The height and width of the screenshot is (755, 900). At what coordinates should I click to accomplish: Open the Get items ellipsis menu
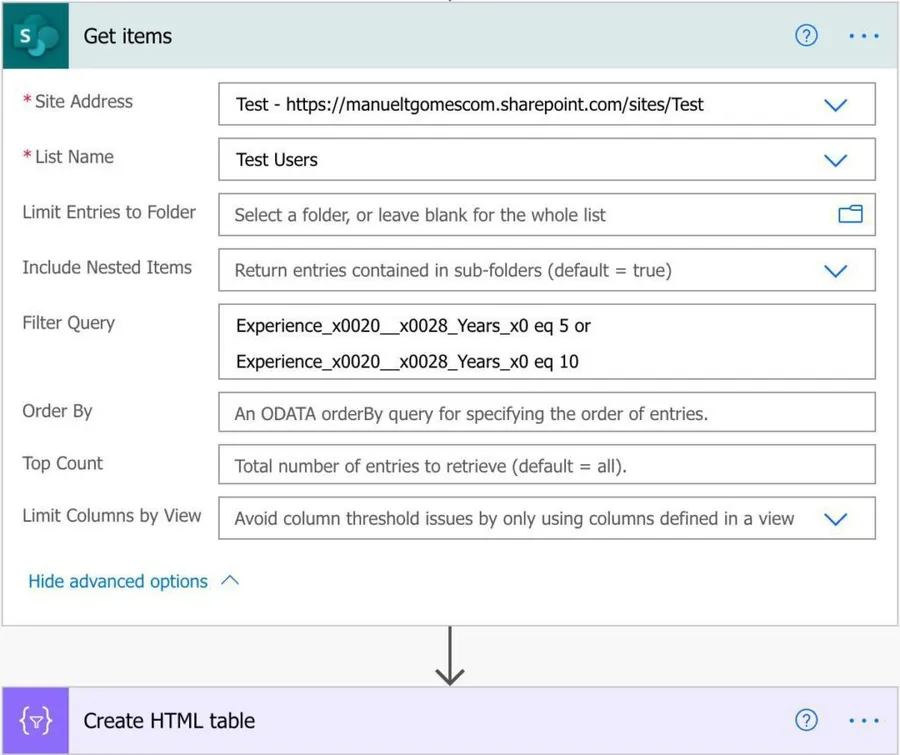coord(863,36)
